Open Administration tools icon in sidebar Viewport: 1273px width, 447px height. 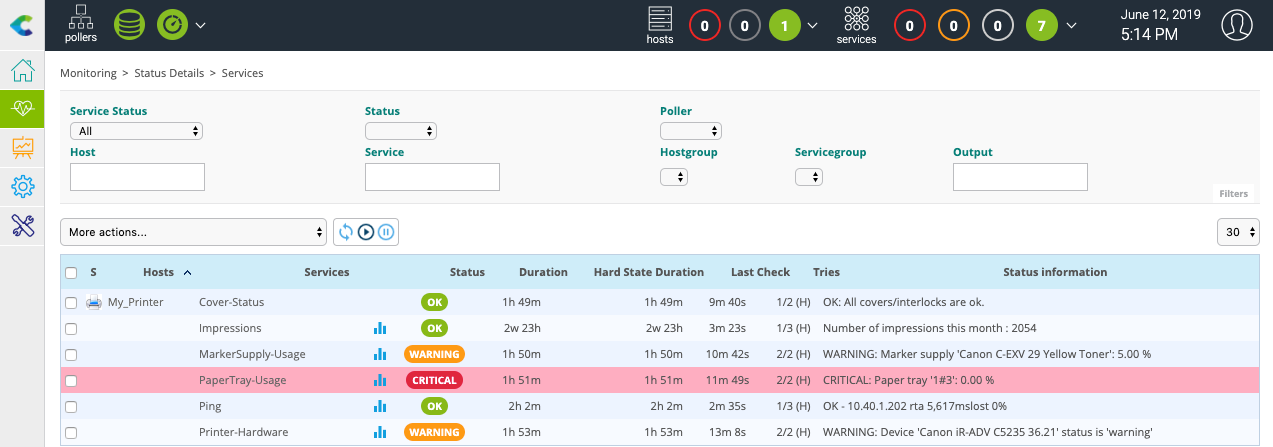(x=22, y=225)
